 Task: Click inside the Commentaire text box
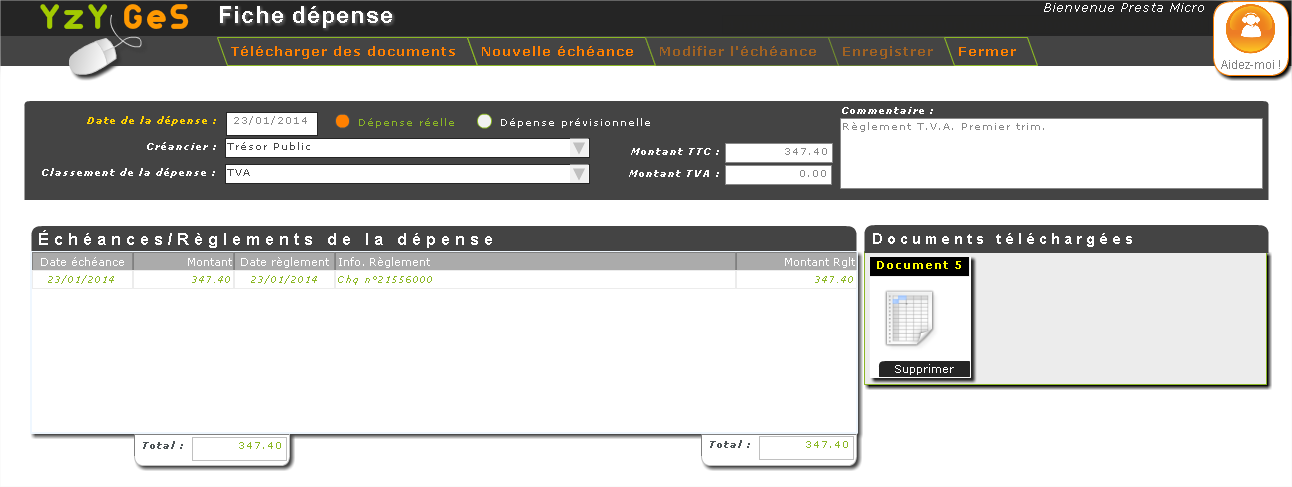click(1051, 153)
